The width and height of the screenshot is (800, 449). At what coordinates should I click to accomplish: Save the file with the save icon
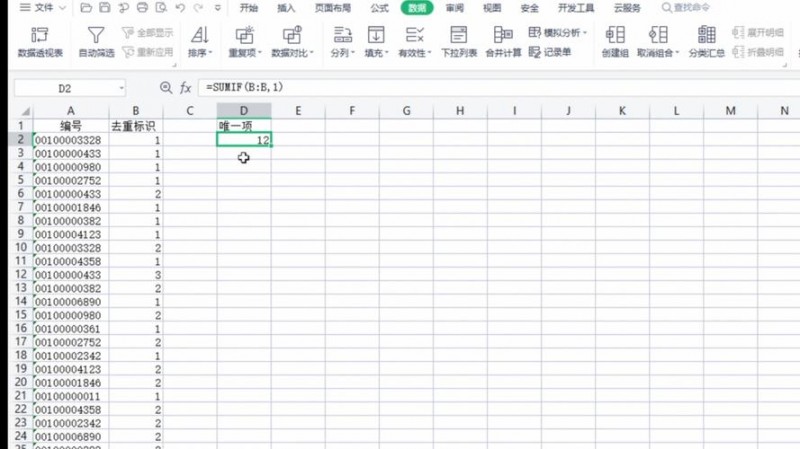click(105, 8)
